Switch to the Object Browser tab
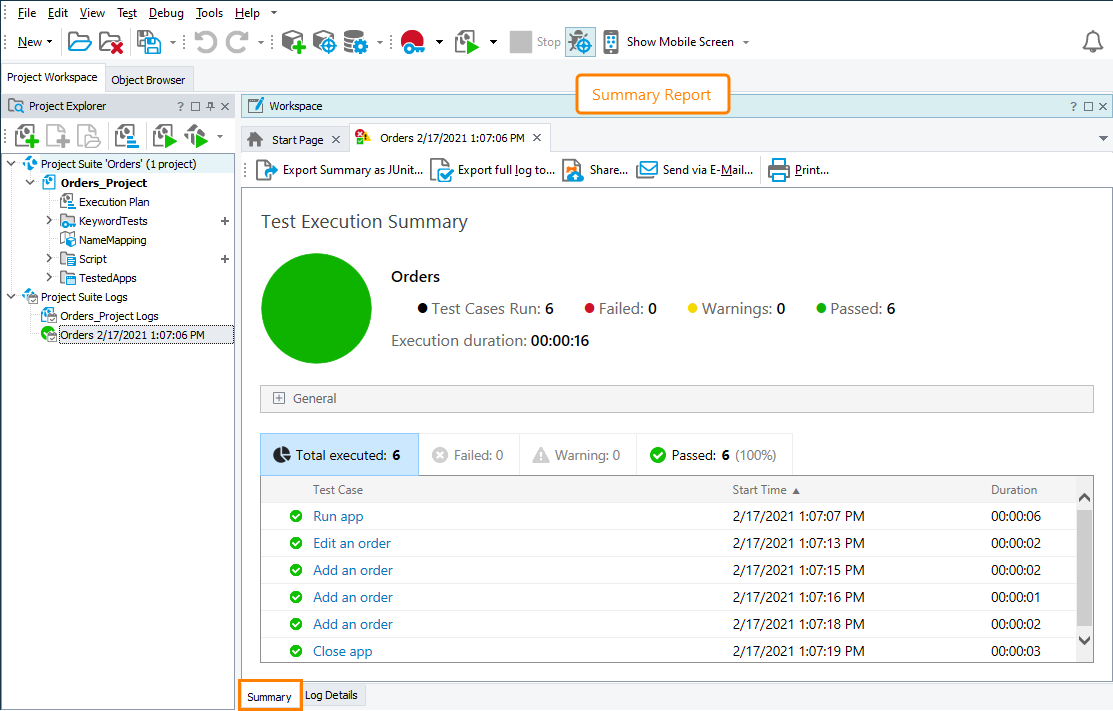 tap(149, 78)
